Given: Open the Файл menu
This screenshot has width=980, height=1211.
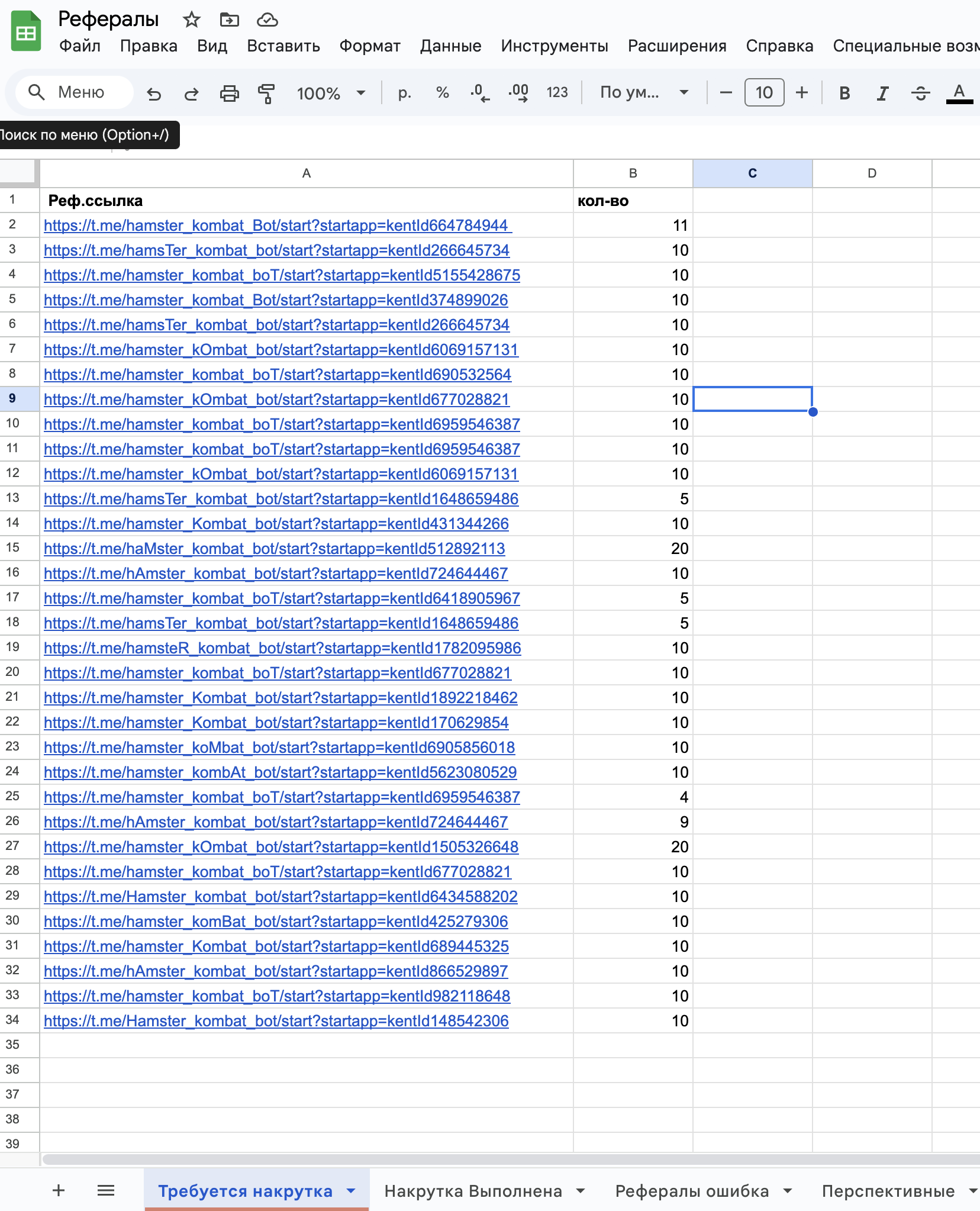Looking at the screenshot, I should pyautogui.click(x=80, y=46).
